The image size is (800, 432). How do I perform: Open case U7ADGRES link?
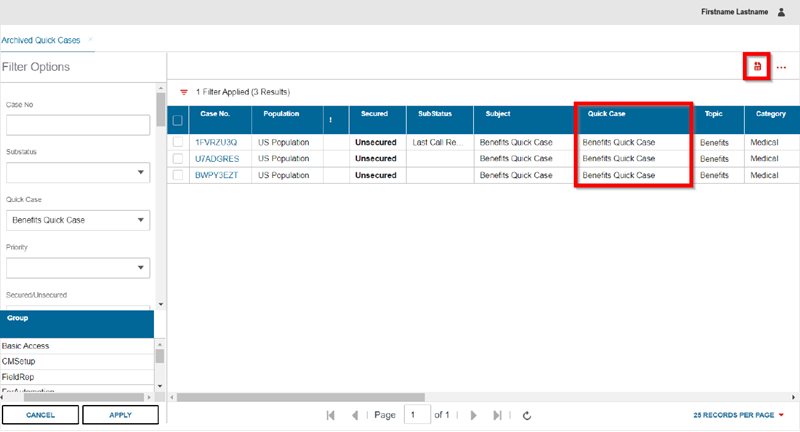point(217,159)
